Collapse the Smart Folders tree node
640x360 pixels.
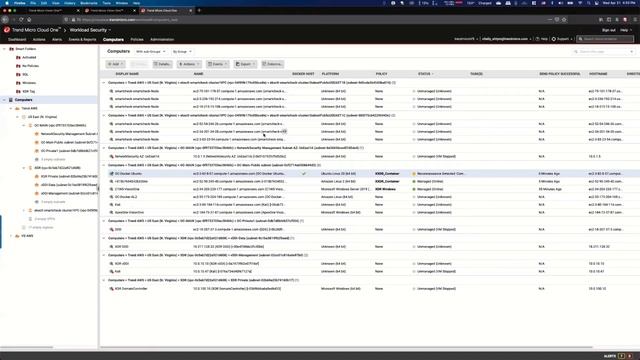4,49
